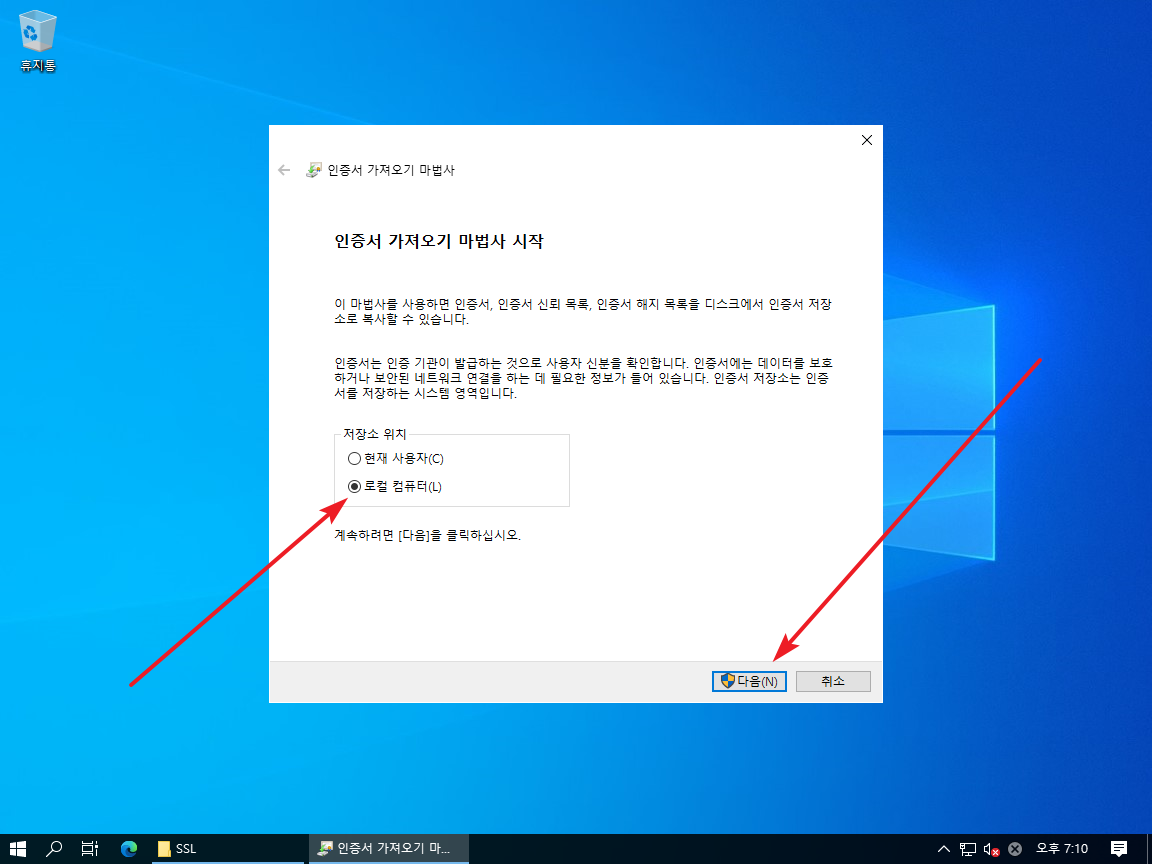This screenshot has width=1152, height=864.
Task: Open the Windows Start menu
Action: click(x=18, y=849)
